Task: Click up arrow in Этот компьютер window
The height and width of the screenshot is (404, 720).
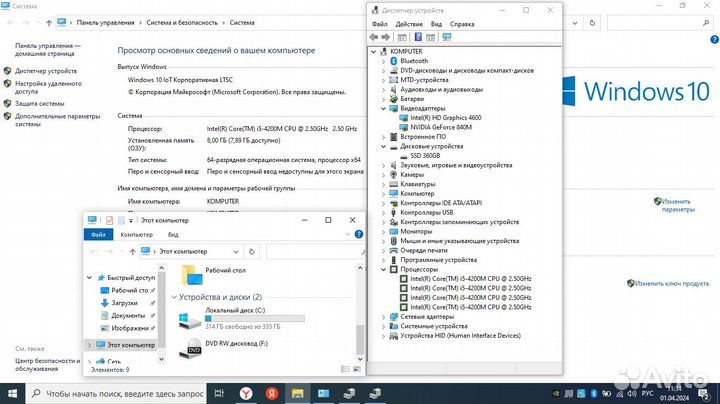Action: 133,252
